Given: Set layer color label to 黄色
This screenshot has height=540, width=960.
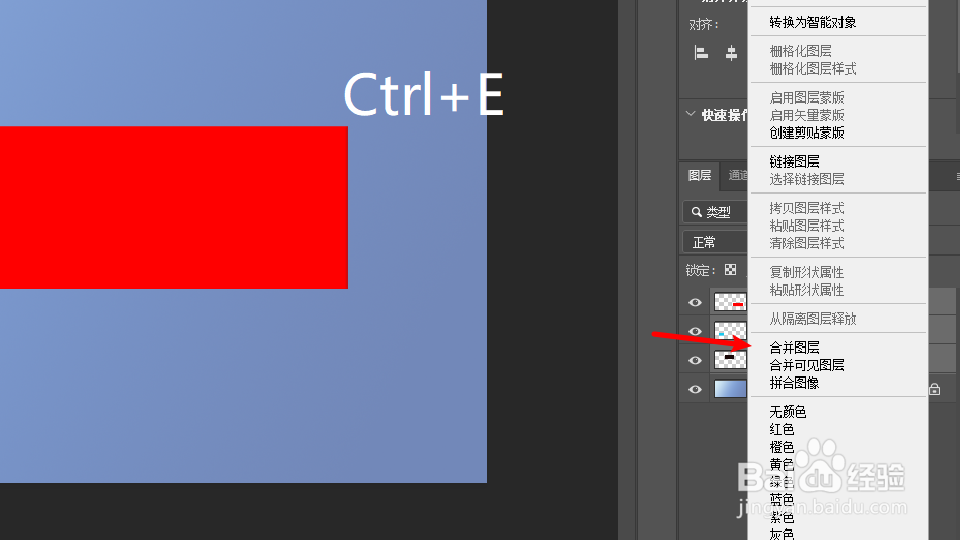Looking at the screenshot, I should click(x=781, y=465).
